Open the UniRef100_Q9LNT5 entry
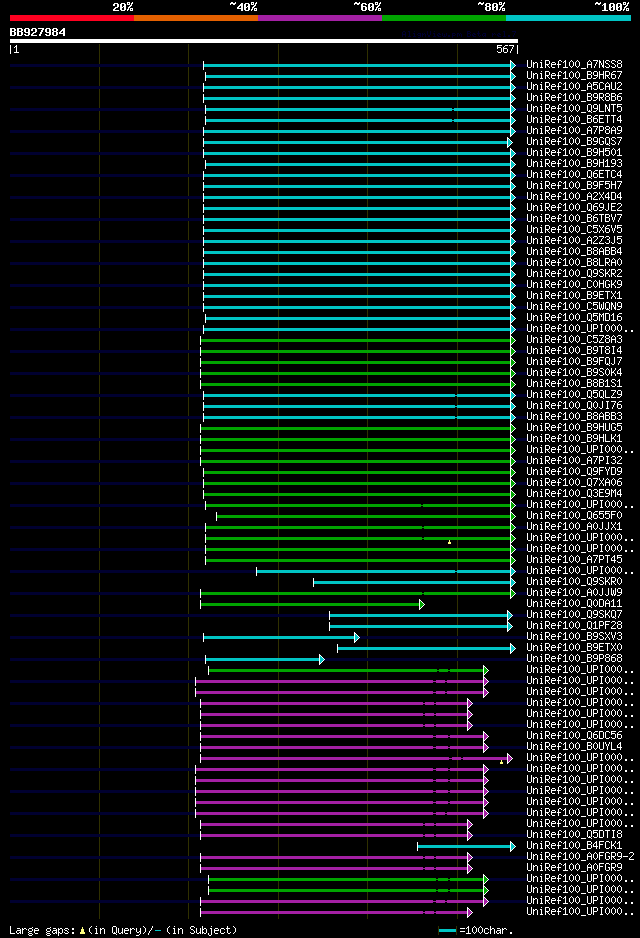 pos(574,108)
